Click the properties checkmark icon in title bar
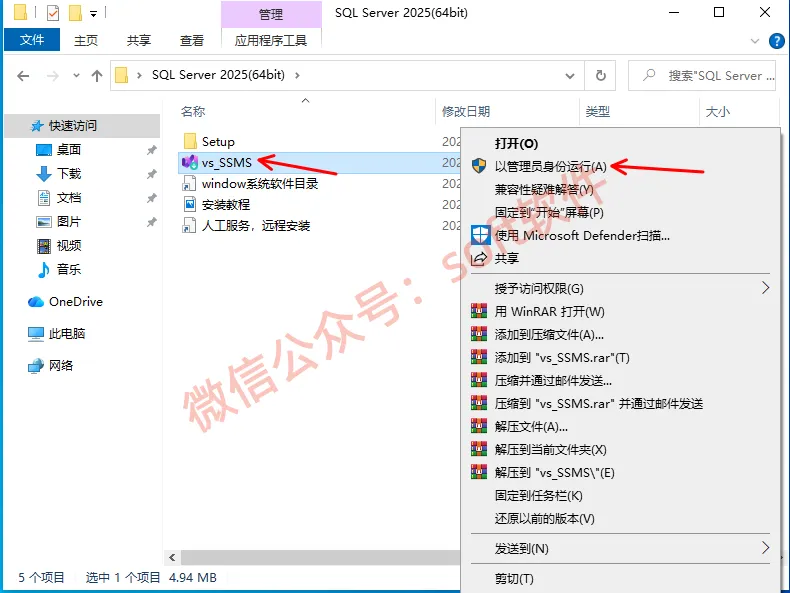 [x=52, y=13]
